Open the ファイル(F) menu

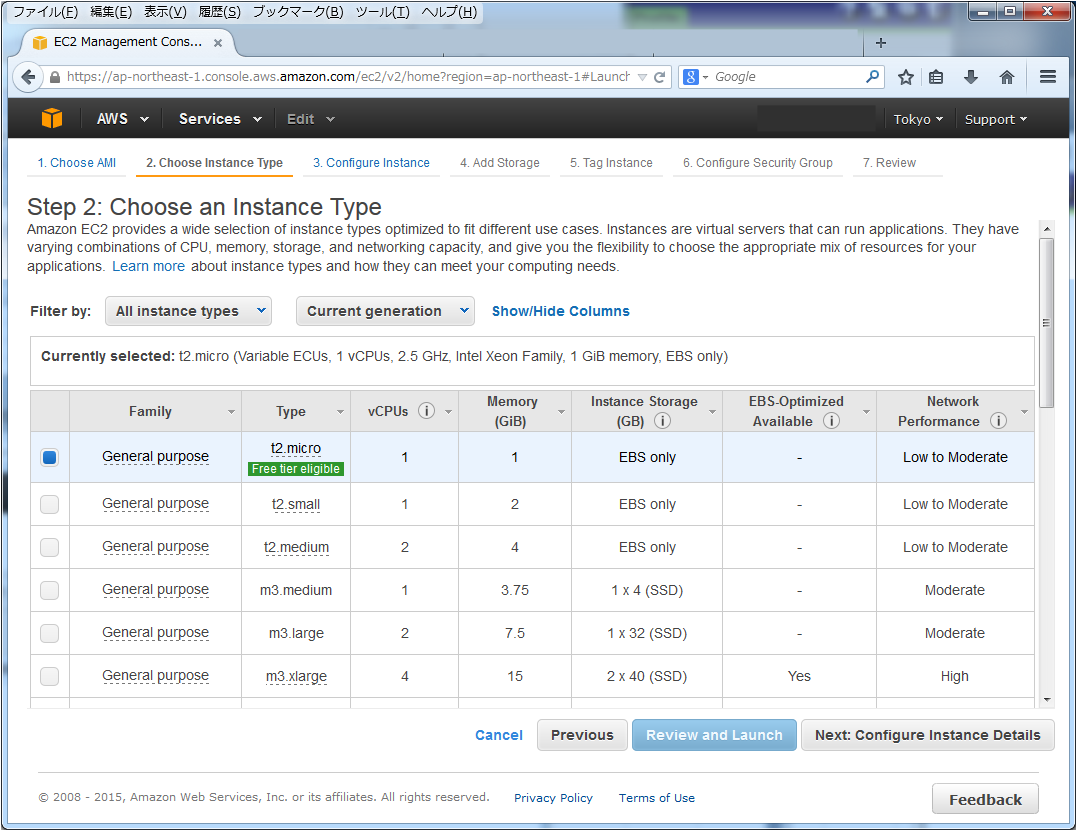coord(45,12)
